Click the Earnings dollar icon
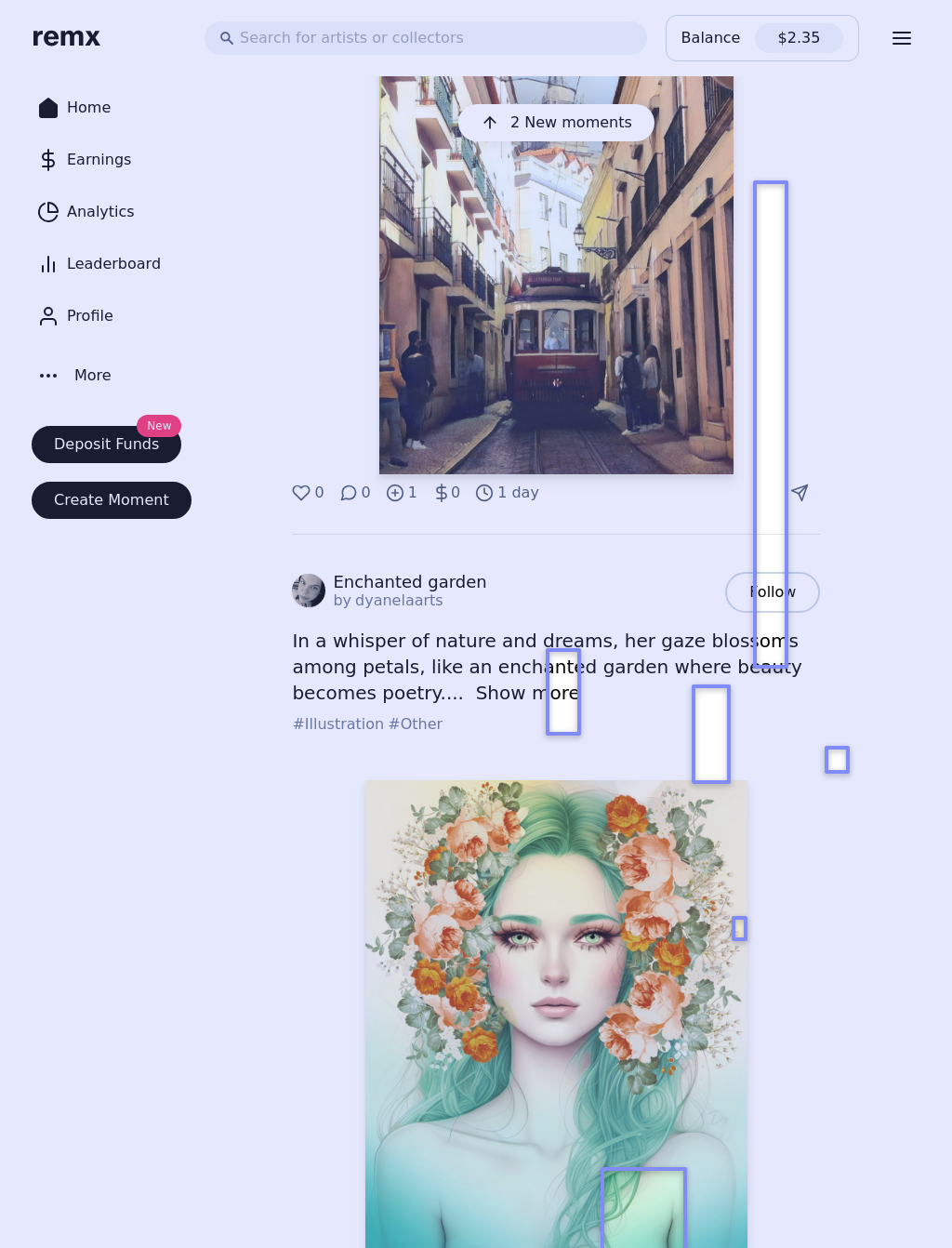The width and height of the screenshot is (952, 1248). point(48,160)
